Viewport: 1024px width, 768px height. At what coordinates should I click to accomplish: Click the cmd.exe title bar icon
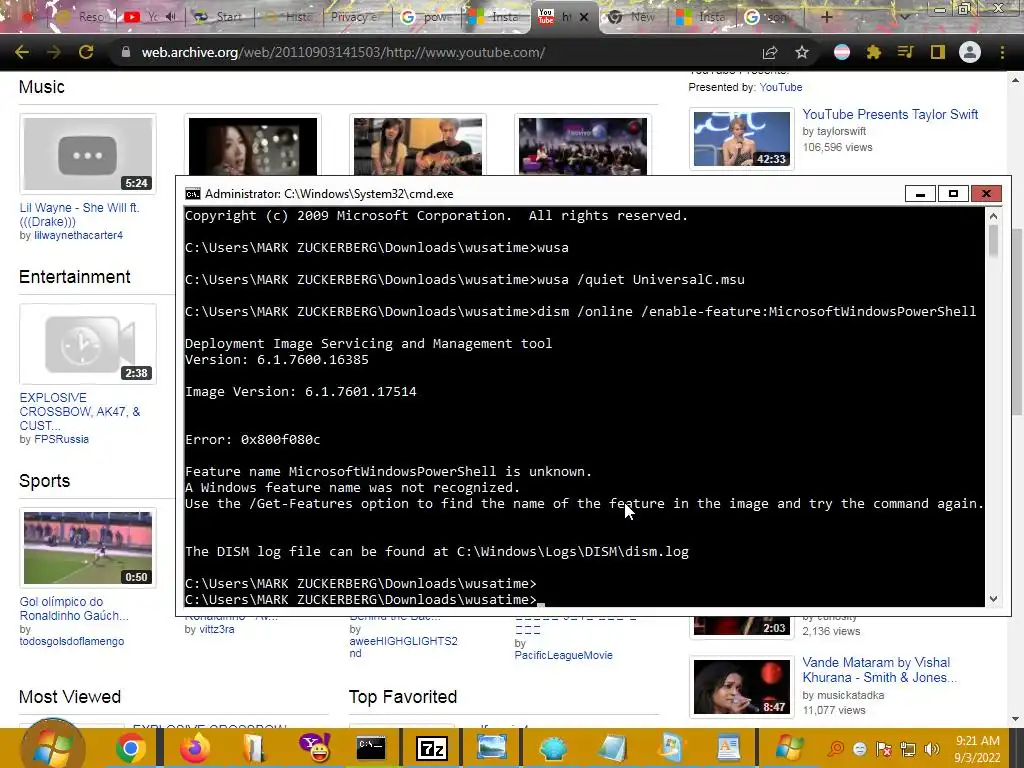pyautogui.click(x=193, y=194)
